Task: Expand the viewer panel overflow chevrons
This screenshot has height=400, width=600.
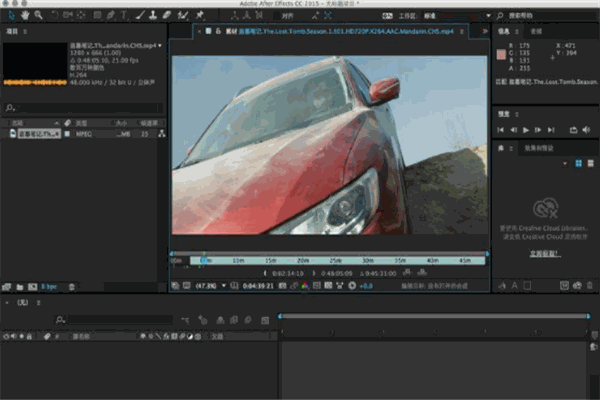Action: 485,31
